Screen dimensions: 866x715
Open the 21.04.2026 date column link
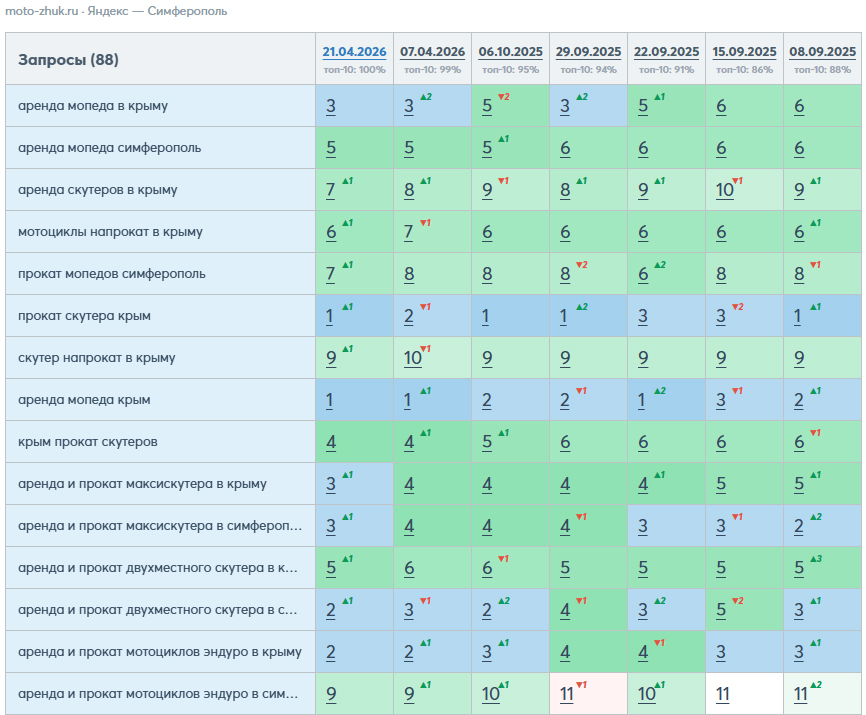354,52
